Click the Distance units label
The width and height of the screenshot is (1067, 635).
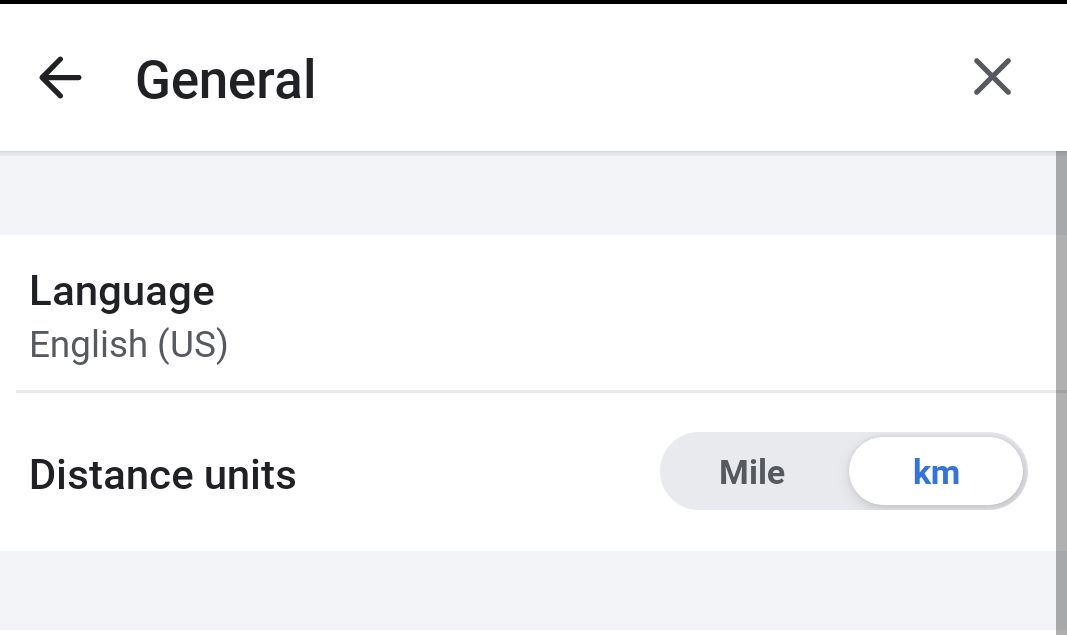163,474
